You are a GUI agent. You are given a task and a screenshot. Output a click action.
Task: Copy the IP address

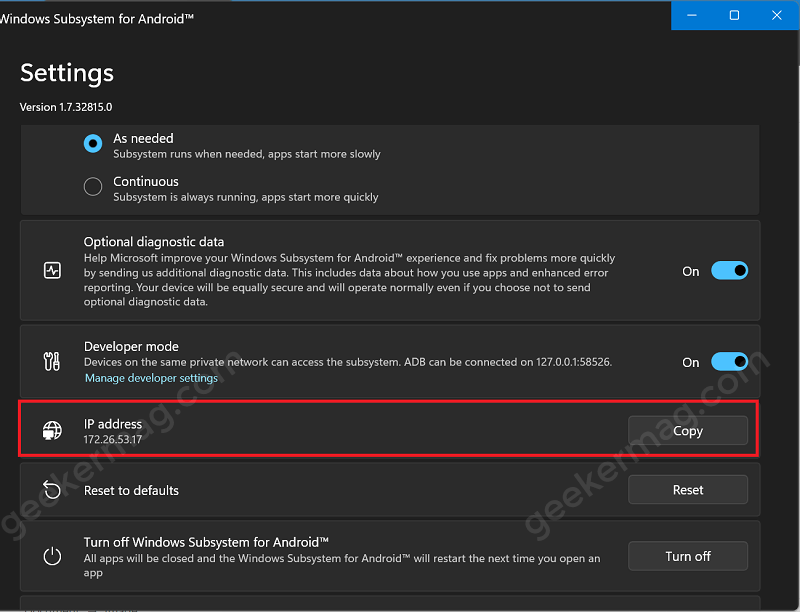pyautogui.click(x=688, y=431)
